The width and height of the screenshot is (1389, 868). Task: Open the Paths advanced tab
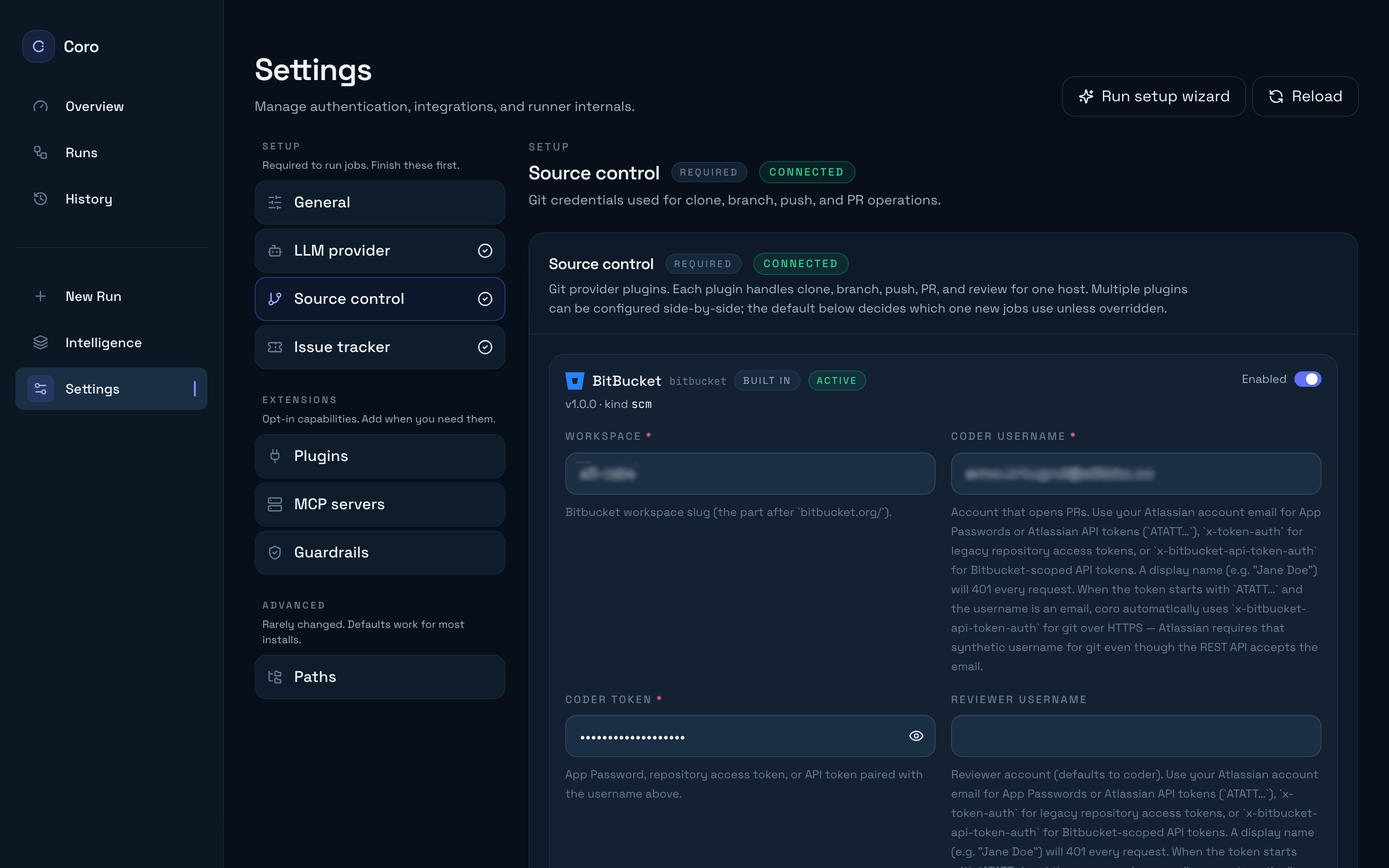380,678
